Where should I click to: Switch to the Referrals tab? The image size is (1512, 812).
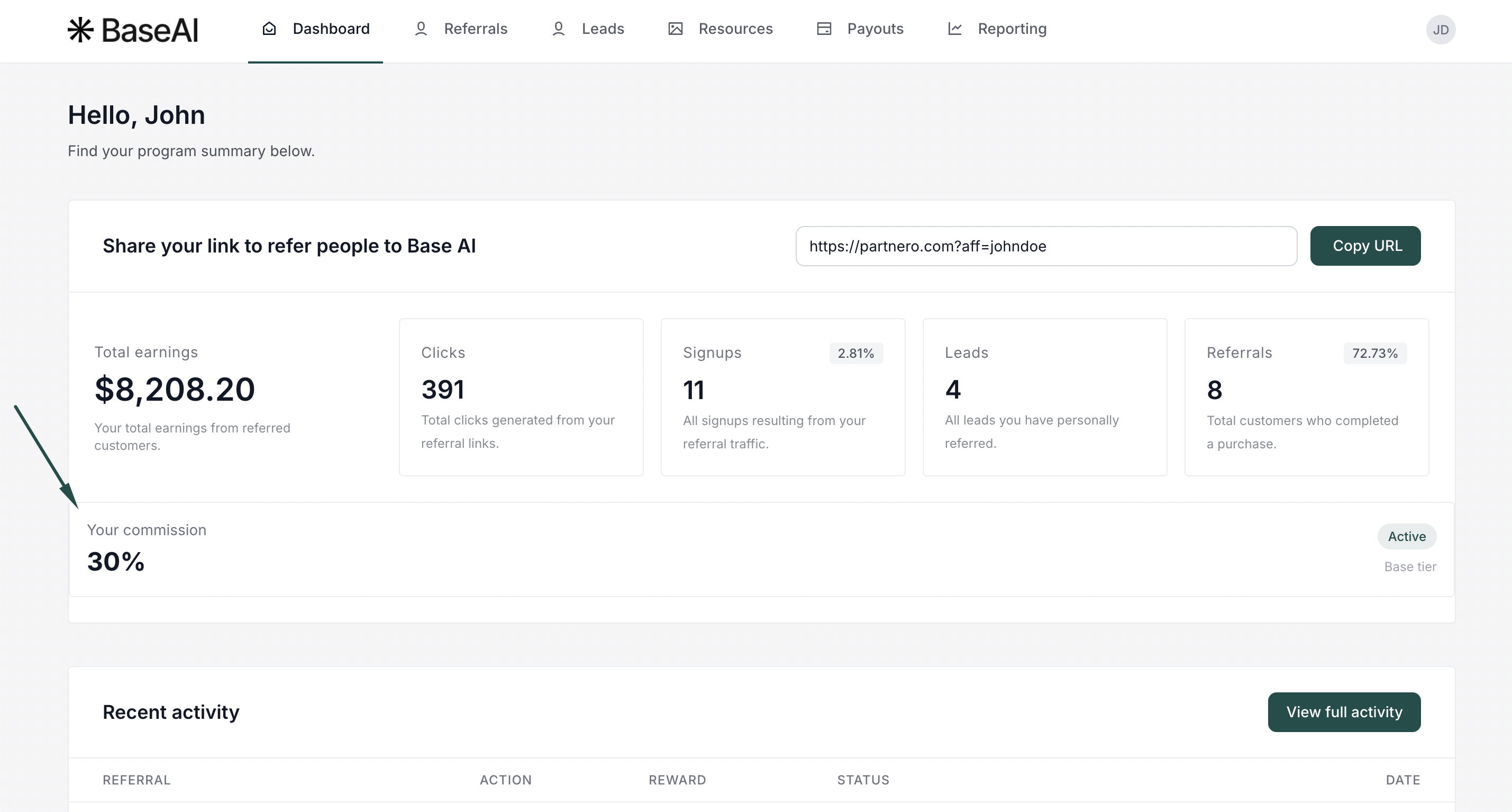click(x=475, y=29)
